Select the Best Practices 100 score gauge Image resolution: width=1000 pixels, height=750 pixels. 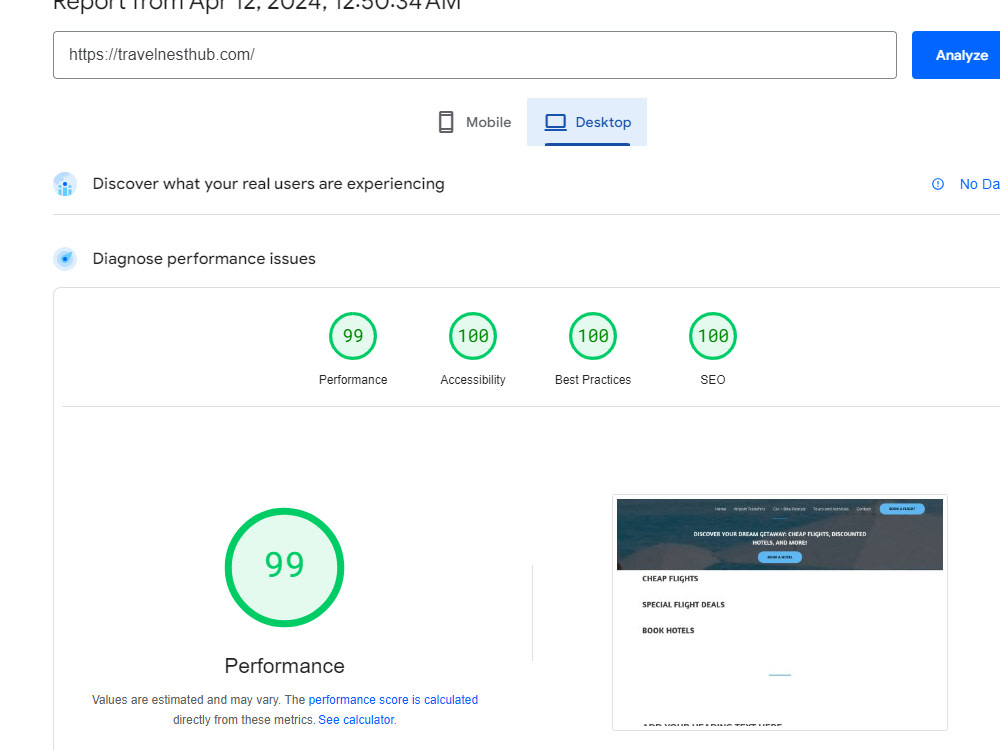coord(592,336)
